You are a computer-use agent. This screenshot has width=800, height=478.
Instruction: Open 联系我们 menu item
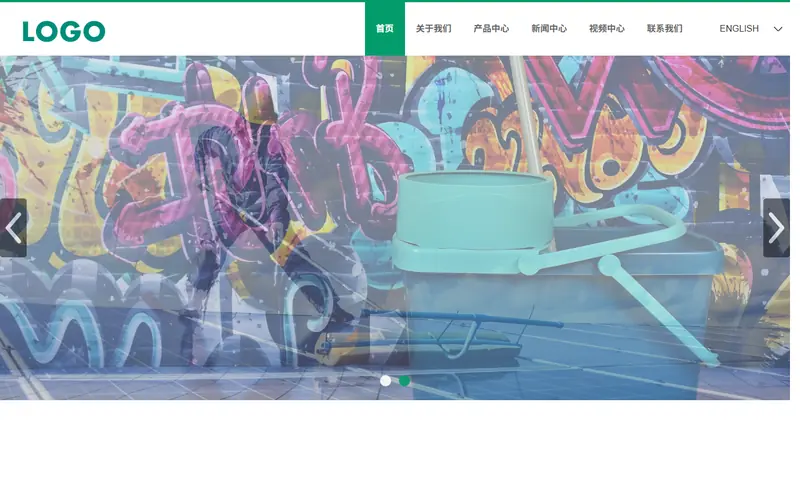point(664,29)
